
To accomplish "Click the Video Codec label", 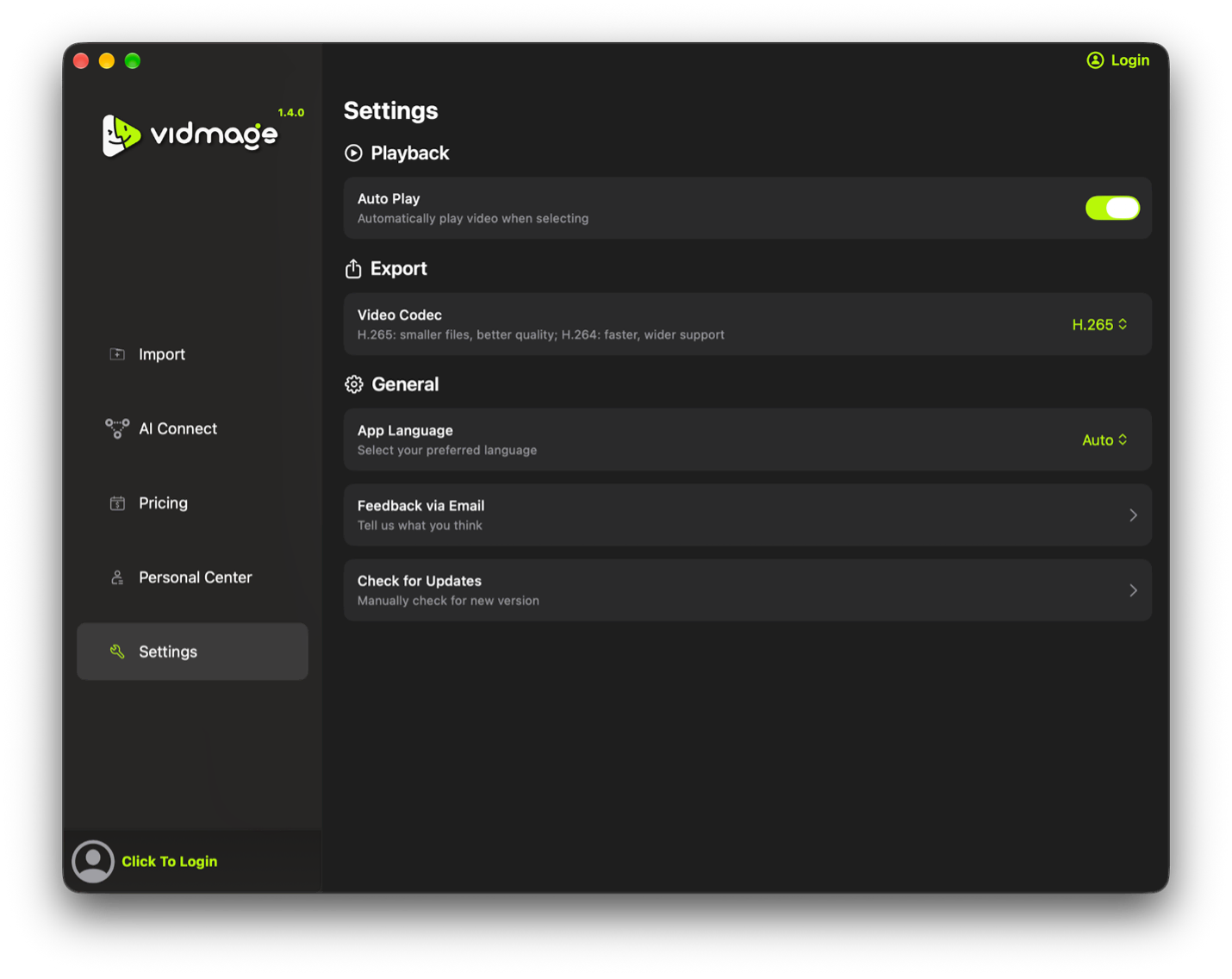I will tap(400, 315).
